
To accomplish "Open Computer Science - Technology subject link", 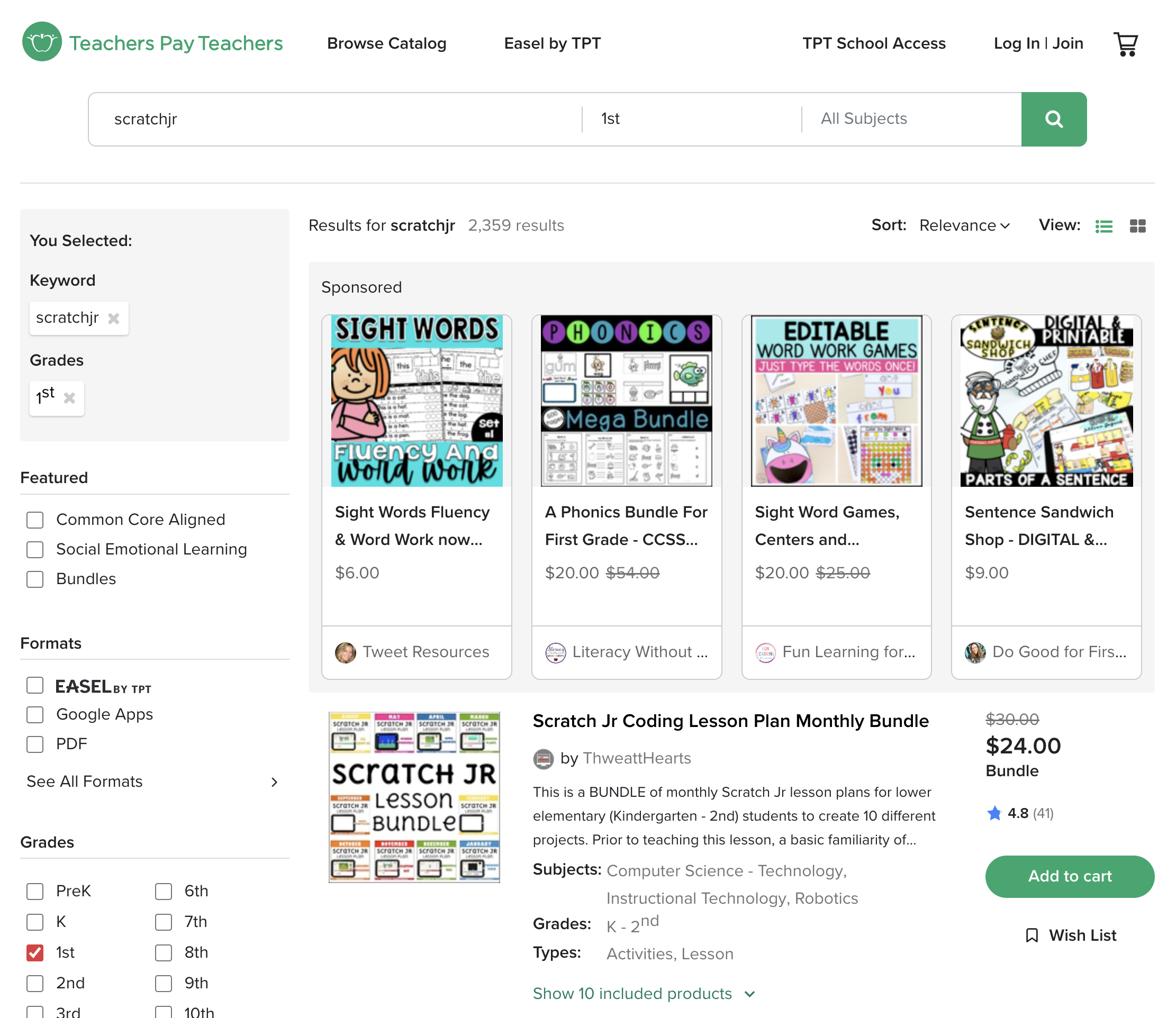I will 726,871.
